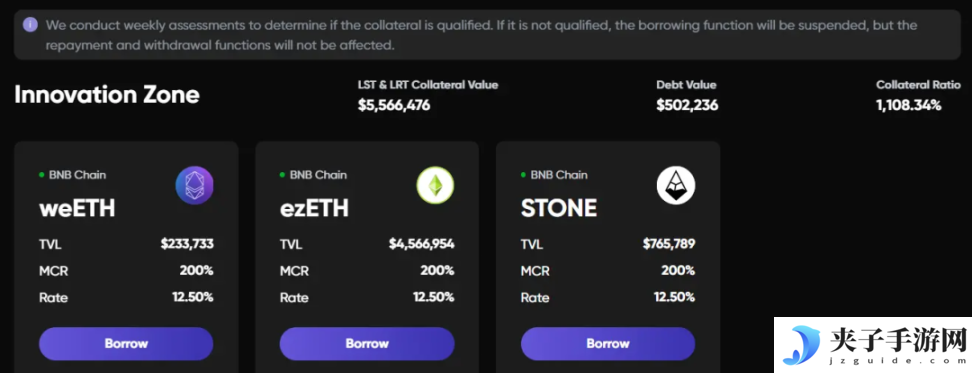Click the ezETH TVL value $4,566,954
This screenshot has width=972, height=373.
pos(422,244)
